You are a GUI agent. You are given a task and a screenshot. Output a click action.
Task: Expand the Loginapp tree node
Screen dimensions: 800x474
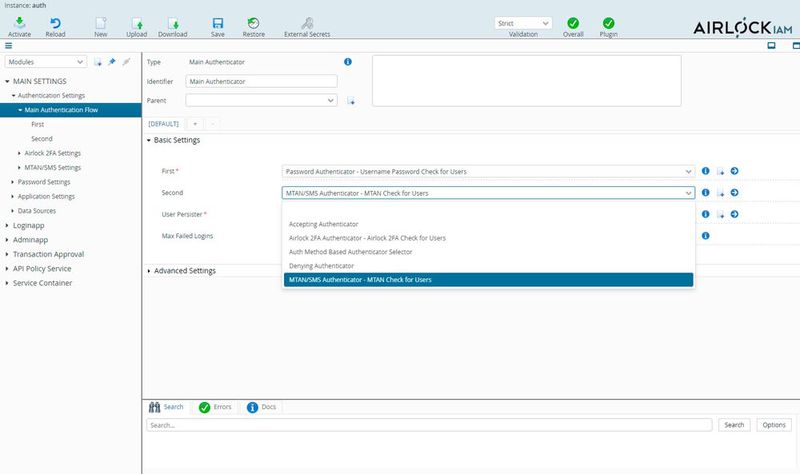[7, 226]
